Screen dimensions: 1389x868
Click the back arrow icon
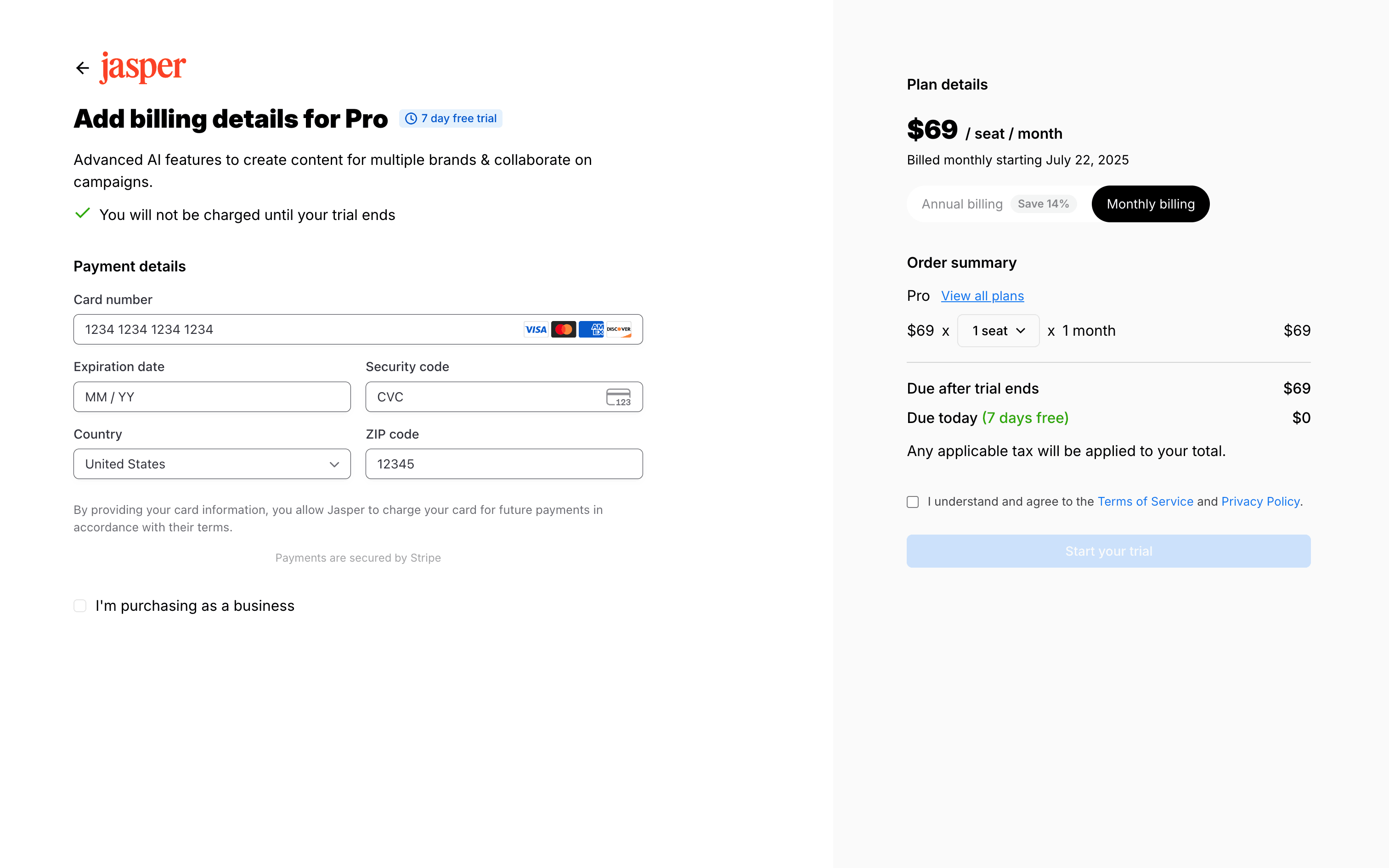[83, 68]
